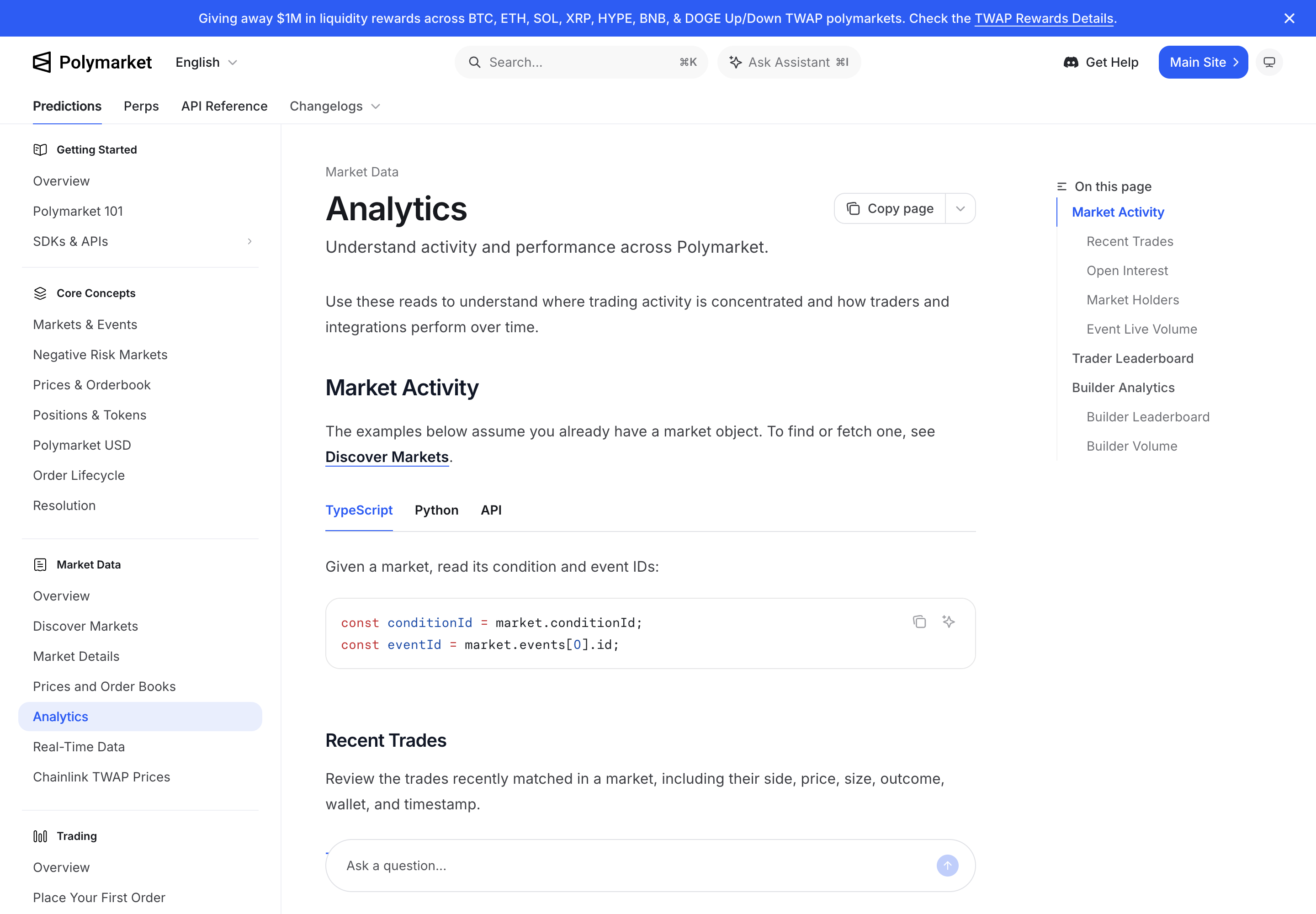The width and height of the screenshot is (1316, 914).
Task: Click the Market Data section icon
Action: click(40, 565)
